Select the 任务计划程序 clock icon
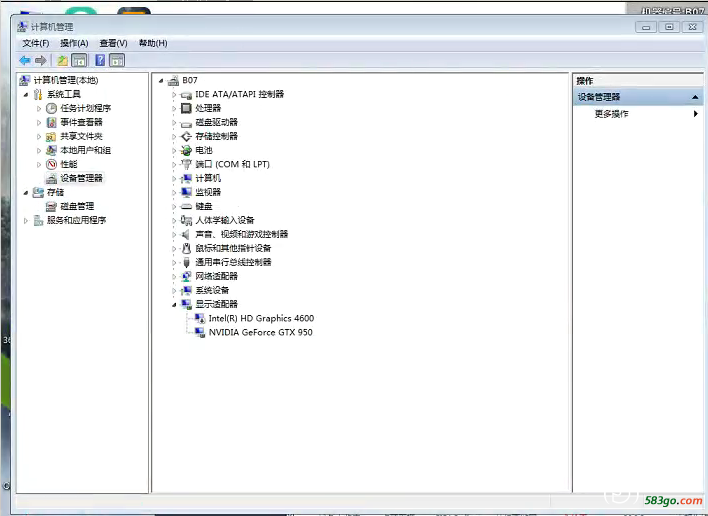Viewport: 708px width, 516px height. pos(51,108)
